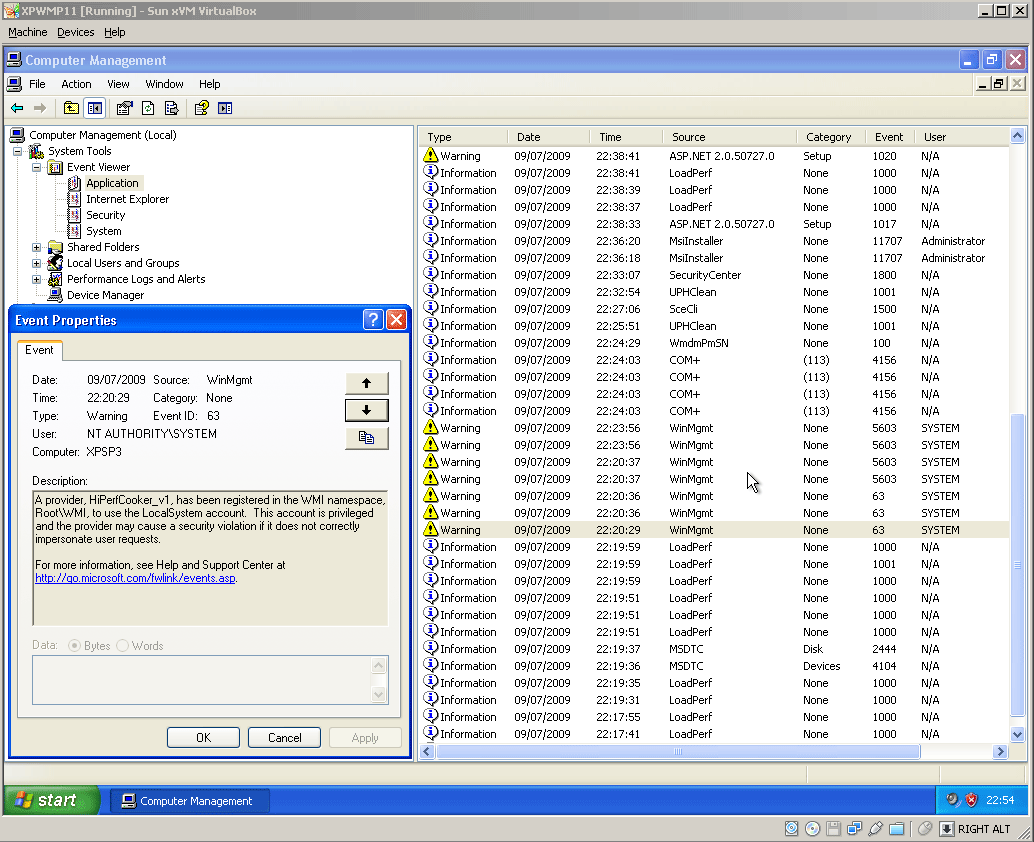Click the greyed Forward arrow in toolbar
Image resolution: width=1034 pixels, height=842 pixels.
(x=40, y=108)
